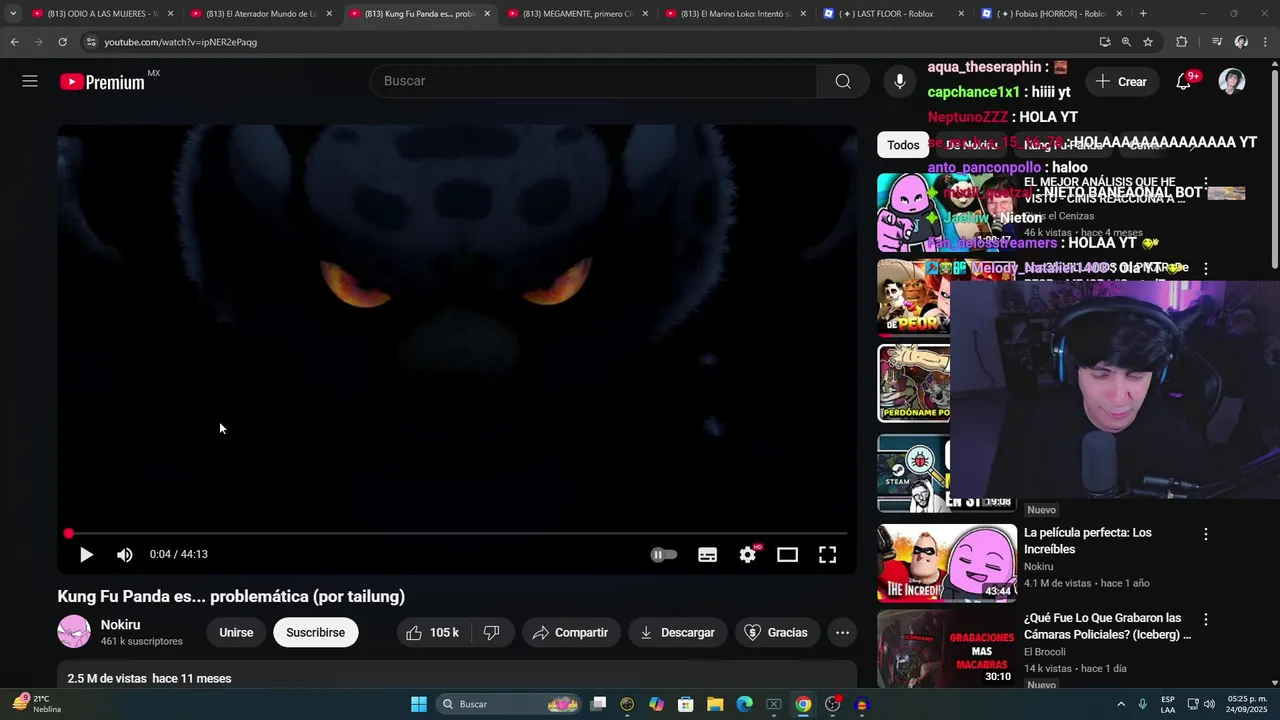Switch to Fobias HORROR Roblox tab

tap(1052, 14)
